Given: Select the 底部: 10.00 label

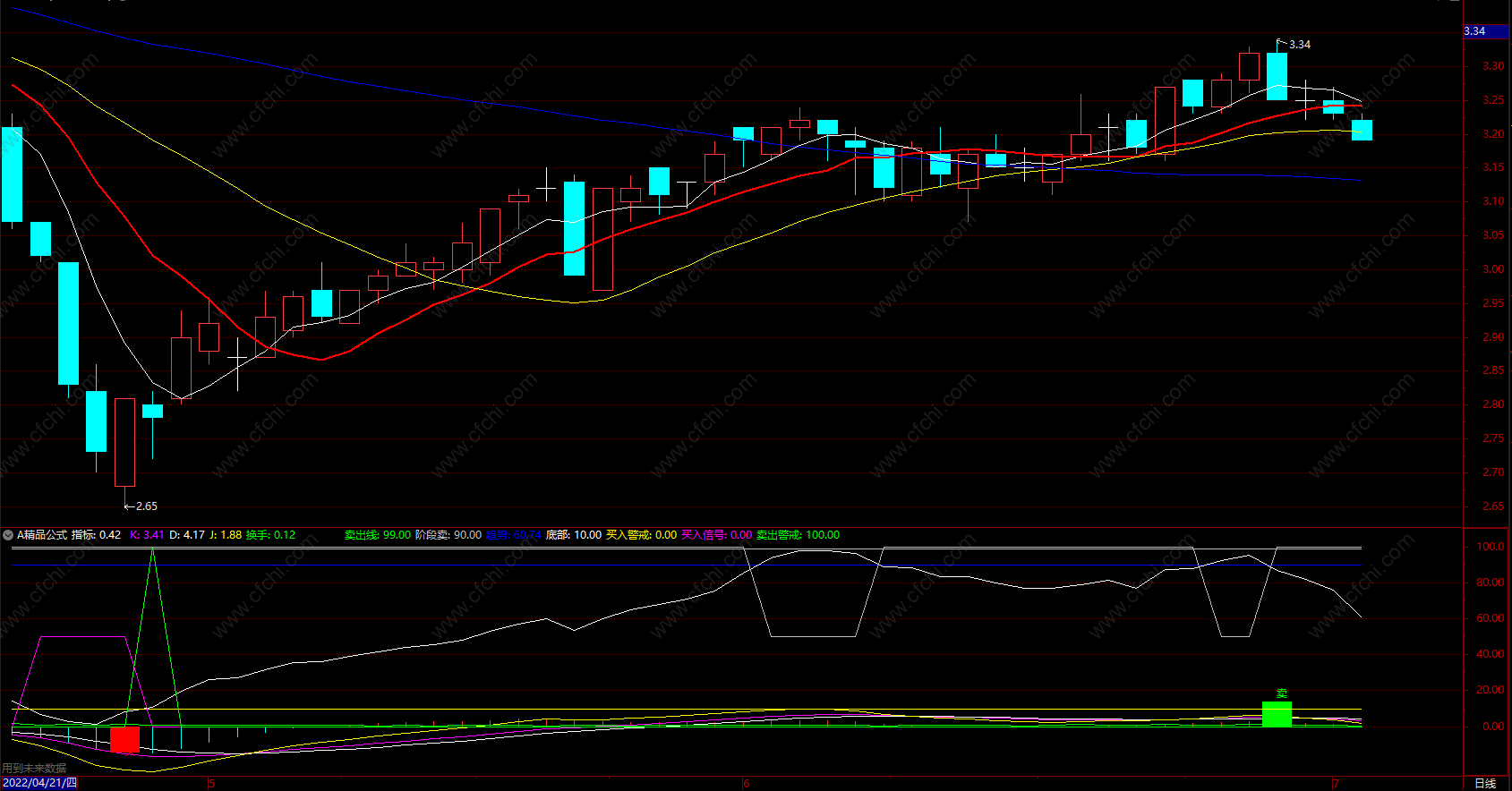Looking at the screenshot, I should [x=574, y=535].
